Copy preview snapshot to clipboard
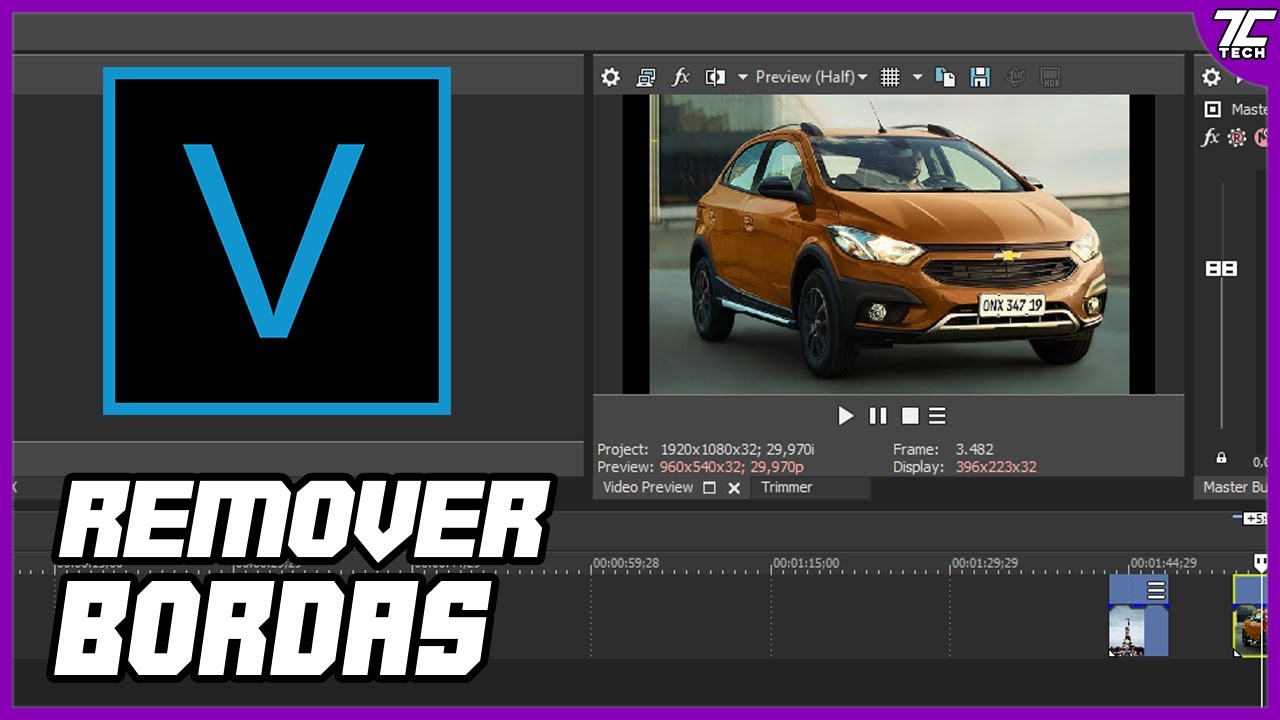Screen dimensions: 1280x720 (x=945, y=77)
